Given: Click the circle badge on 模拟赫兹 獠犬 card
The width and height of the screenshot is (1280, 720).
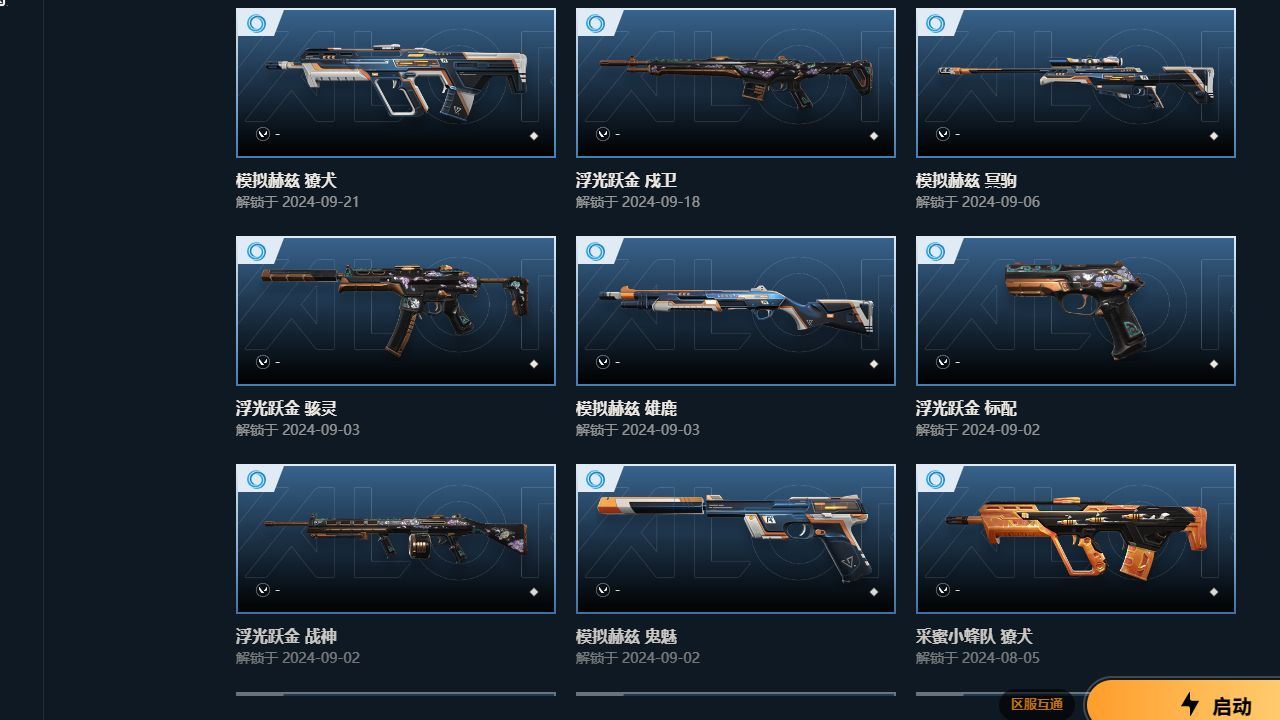Looking at the screenshot, I should pyautogui.click(x=257, y=23).
